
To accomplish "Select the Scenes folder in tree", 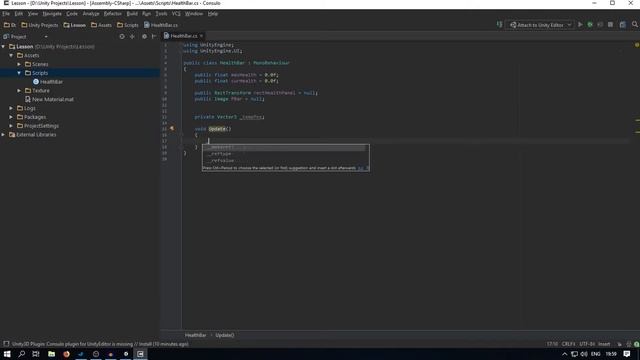I will point(36,64).
